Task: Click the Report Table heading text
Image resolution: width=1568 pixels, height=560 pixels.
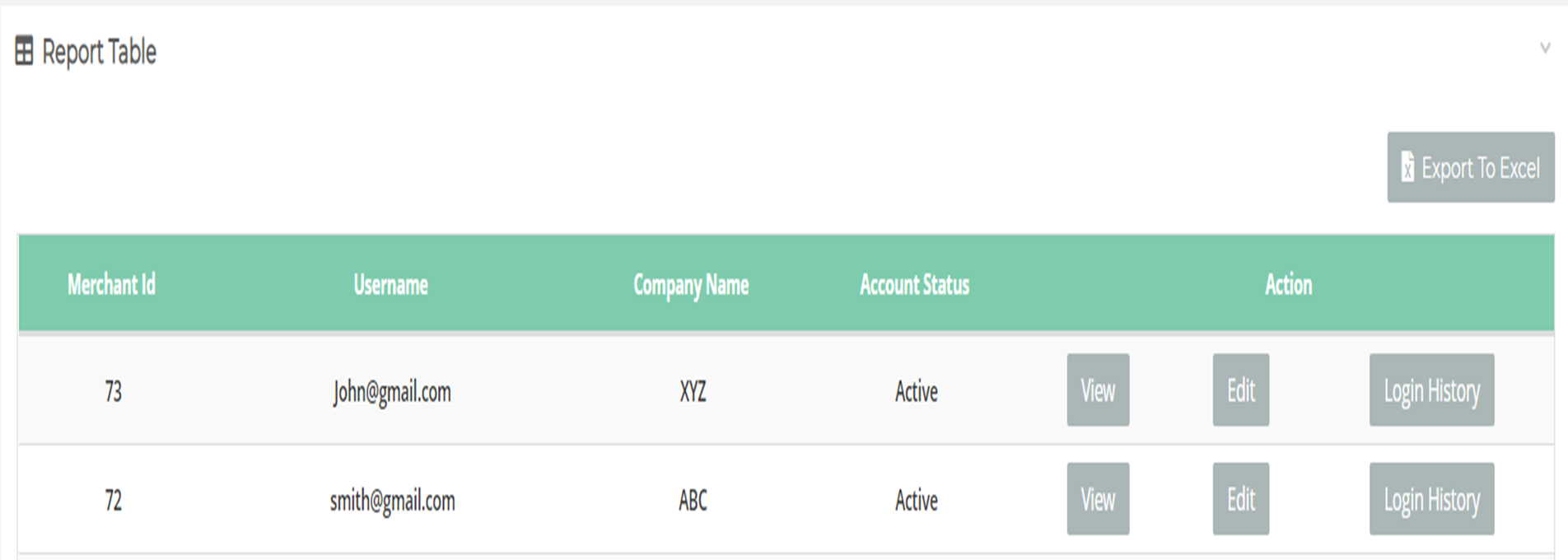Action: point(99,52)
